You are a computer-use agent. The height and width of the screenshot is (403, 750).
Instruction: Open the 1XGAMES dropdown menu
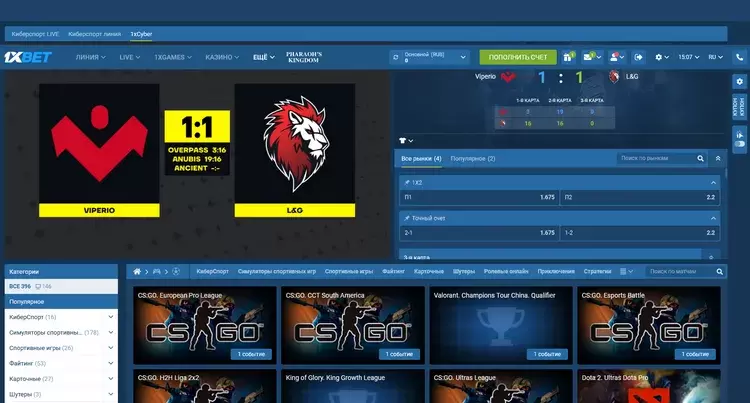coord(173,57)
